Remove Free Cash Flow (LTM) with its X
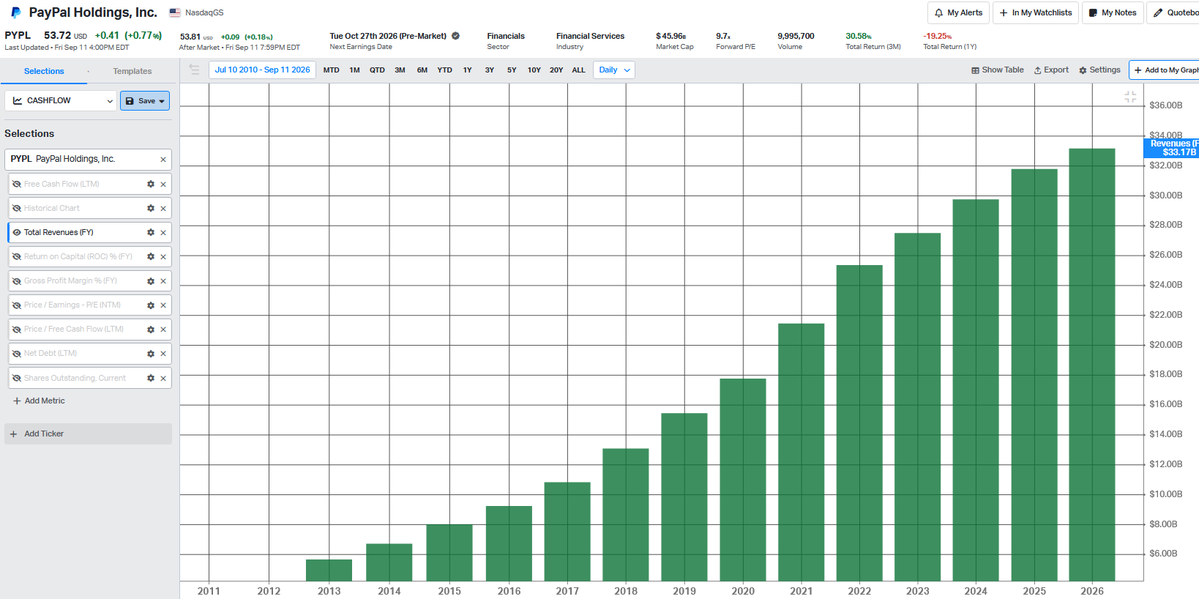This screenshot has width=1199, height=599. [163, 184]
